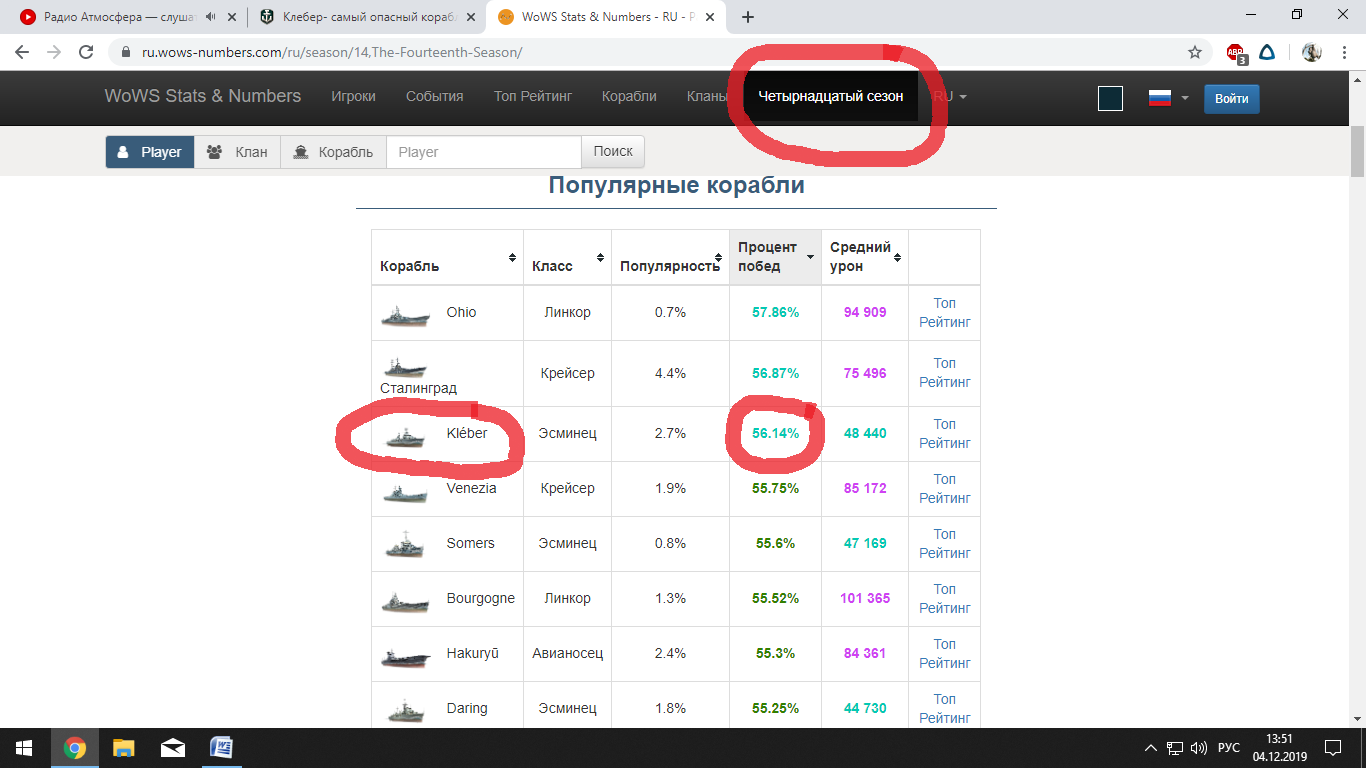The image size is (1366, 768).
Task: Open WoWS Stats & Numbers home link
Action: click(x=203, y=96)
